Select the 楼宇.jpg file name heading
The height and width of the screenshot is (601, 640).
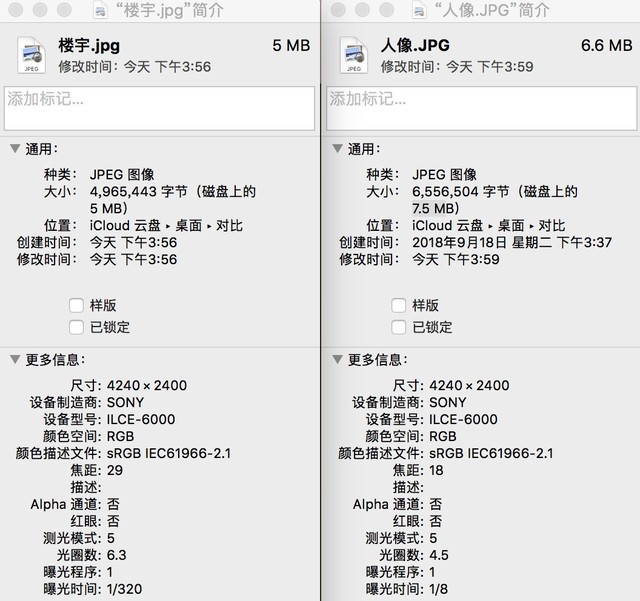(89, 45)
